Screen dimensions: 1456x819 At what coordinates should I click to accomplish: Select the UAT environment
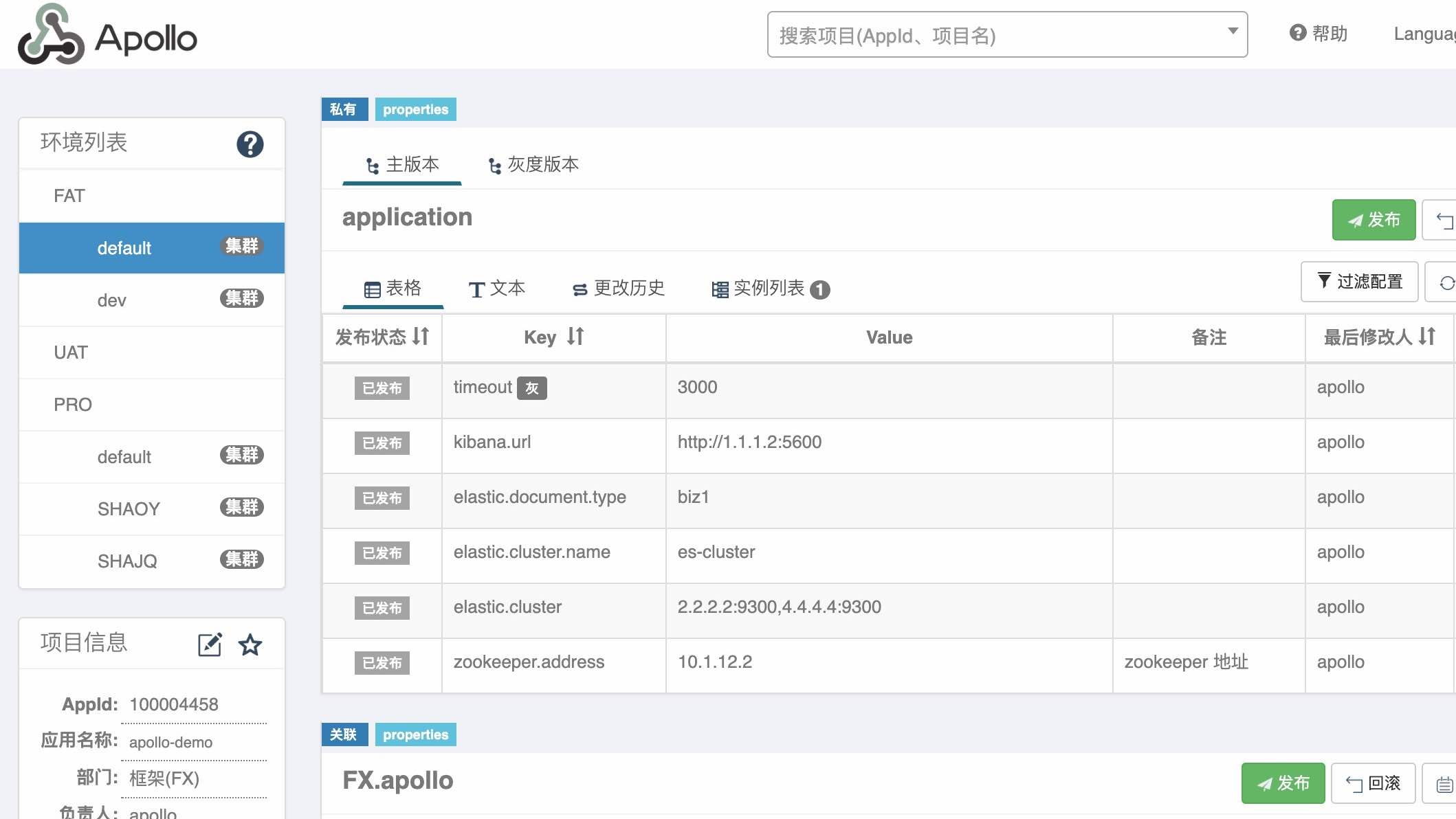[152, 352]
